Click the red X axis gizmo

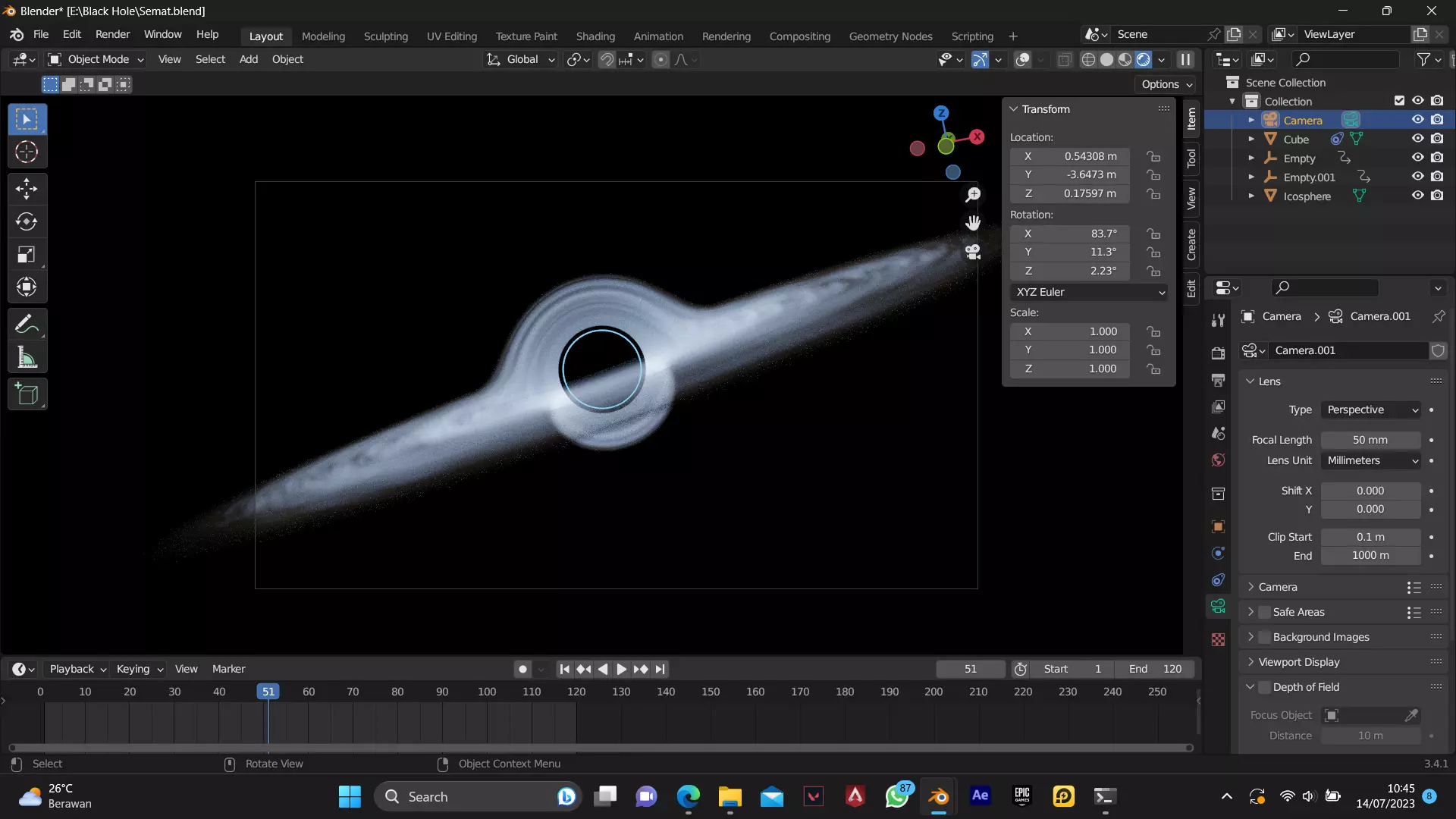977,136
